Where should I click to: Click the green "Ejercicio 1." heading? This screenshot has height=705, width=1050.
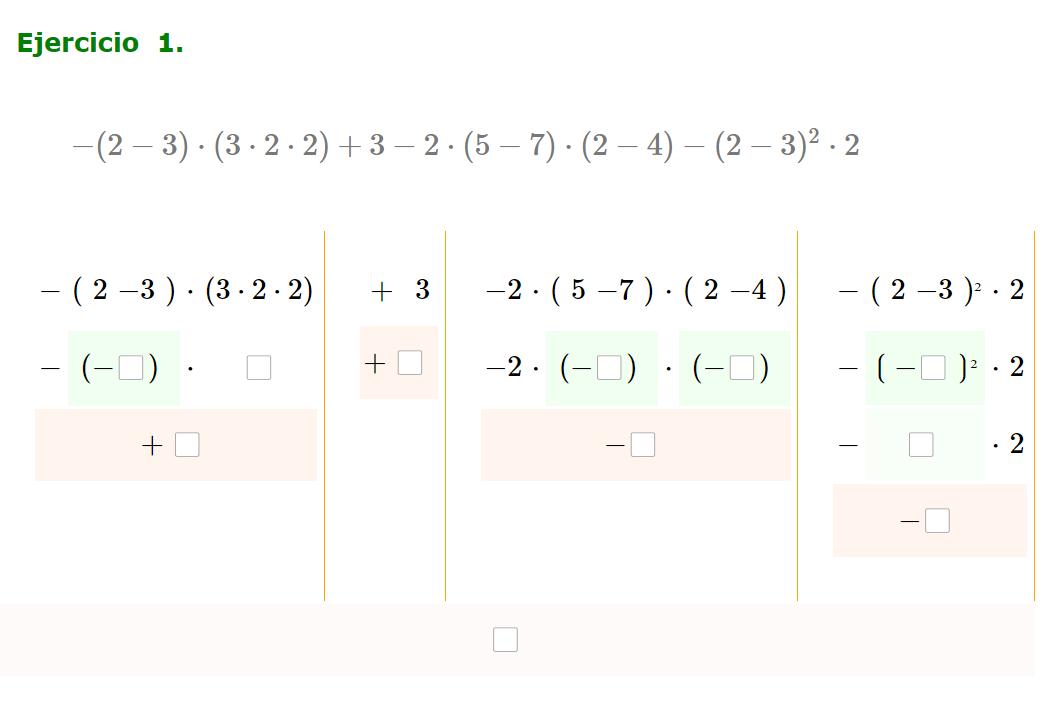pyautogui.click(x=100, y=44)
